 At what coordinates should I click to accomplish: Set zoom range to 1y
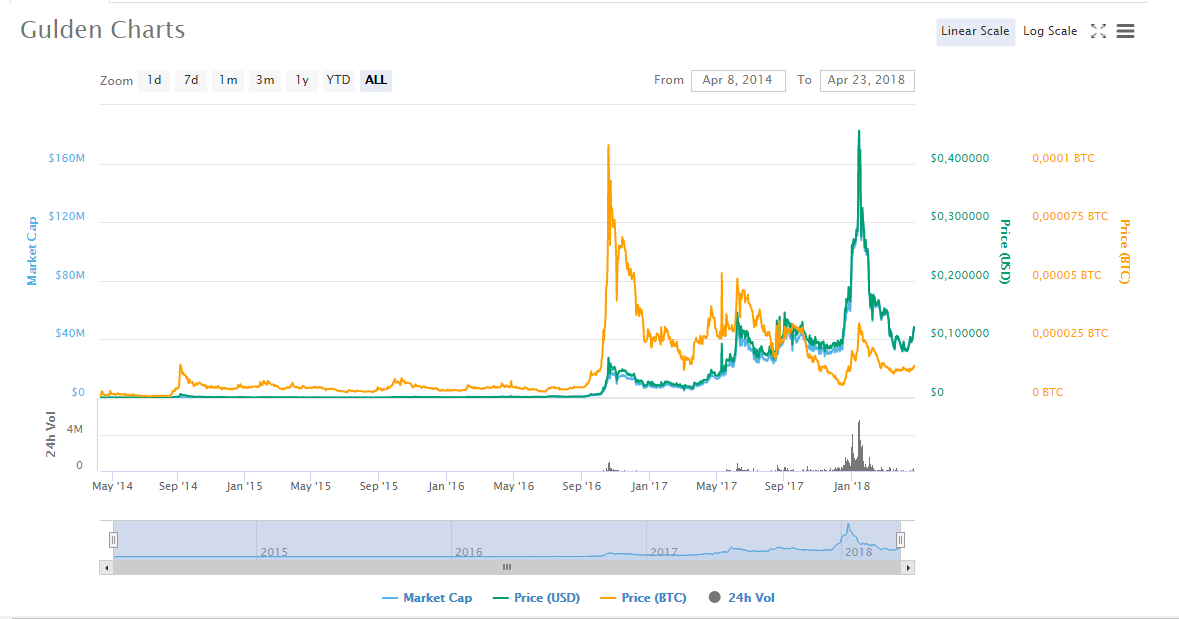tap(302, 80)
